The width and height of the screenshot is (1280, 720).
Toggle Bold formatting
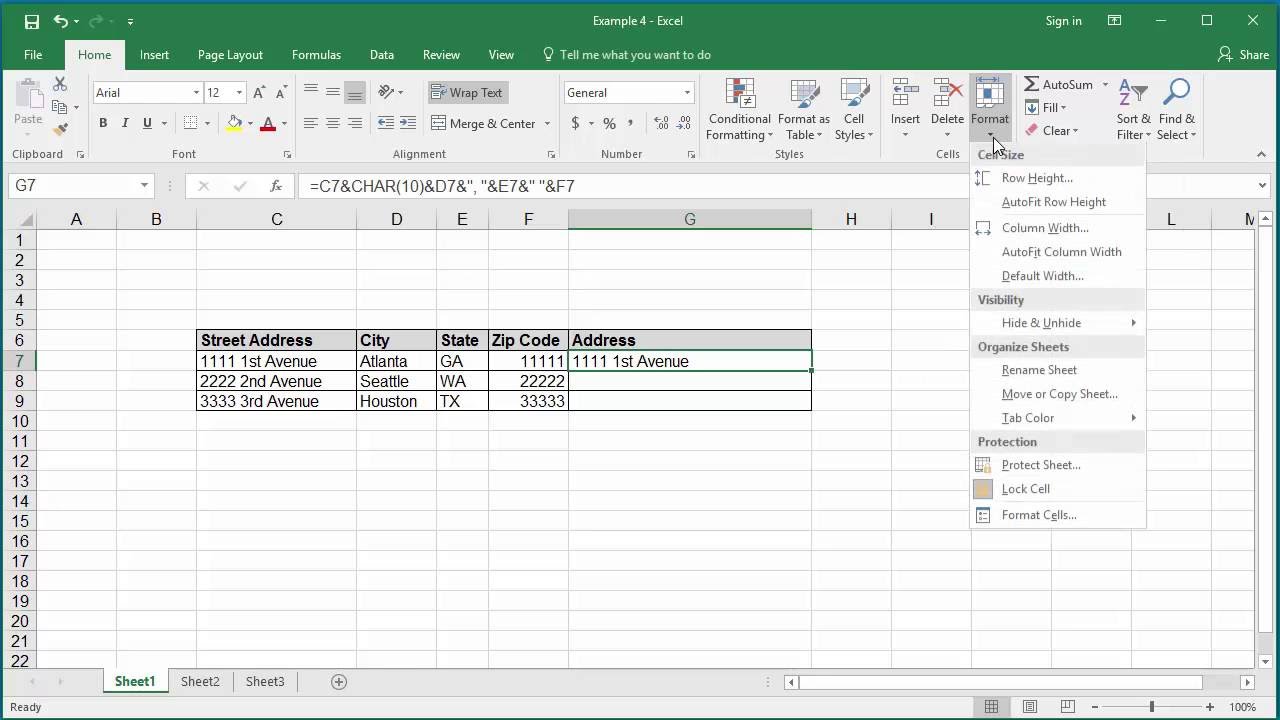coord(103,123)
